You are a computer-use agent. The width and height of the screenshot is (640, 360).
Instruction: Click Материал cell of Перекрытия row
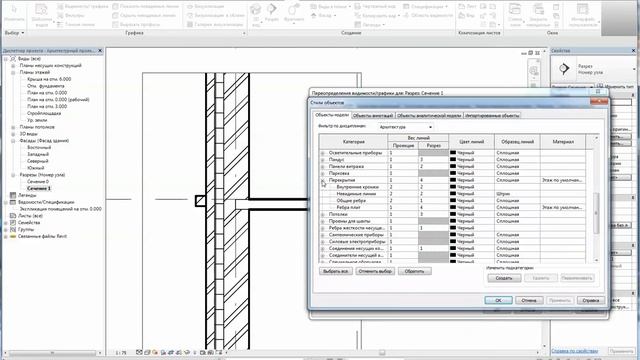[562, 180]
